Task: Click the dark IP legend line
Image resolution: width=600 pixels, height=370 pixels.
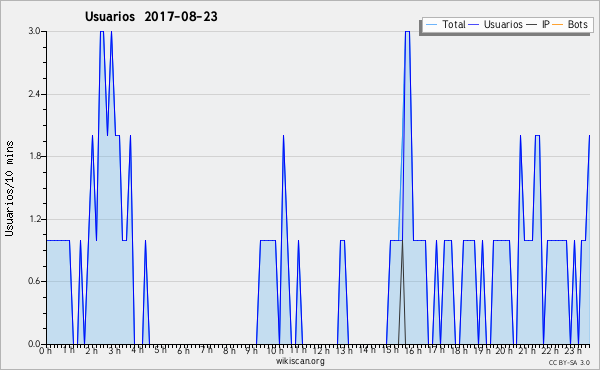Action: [x=532, y=25]
